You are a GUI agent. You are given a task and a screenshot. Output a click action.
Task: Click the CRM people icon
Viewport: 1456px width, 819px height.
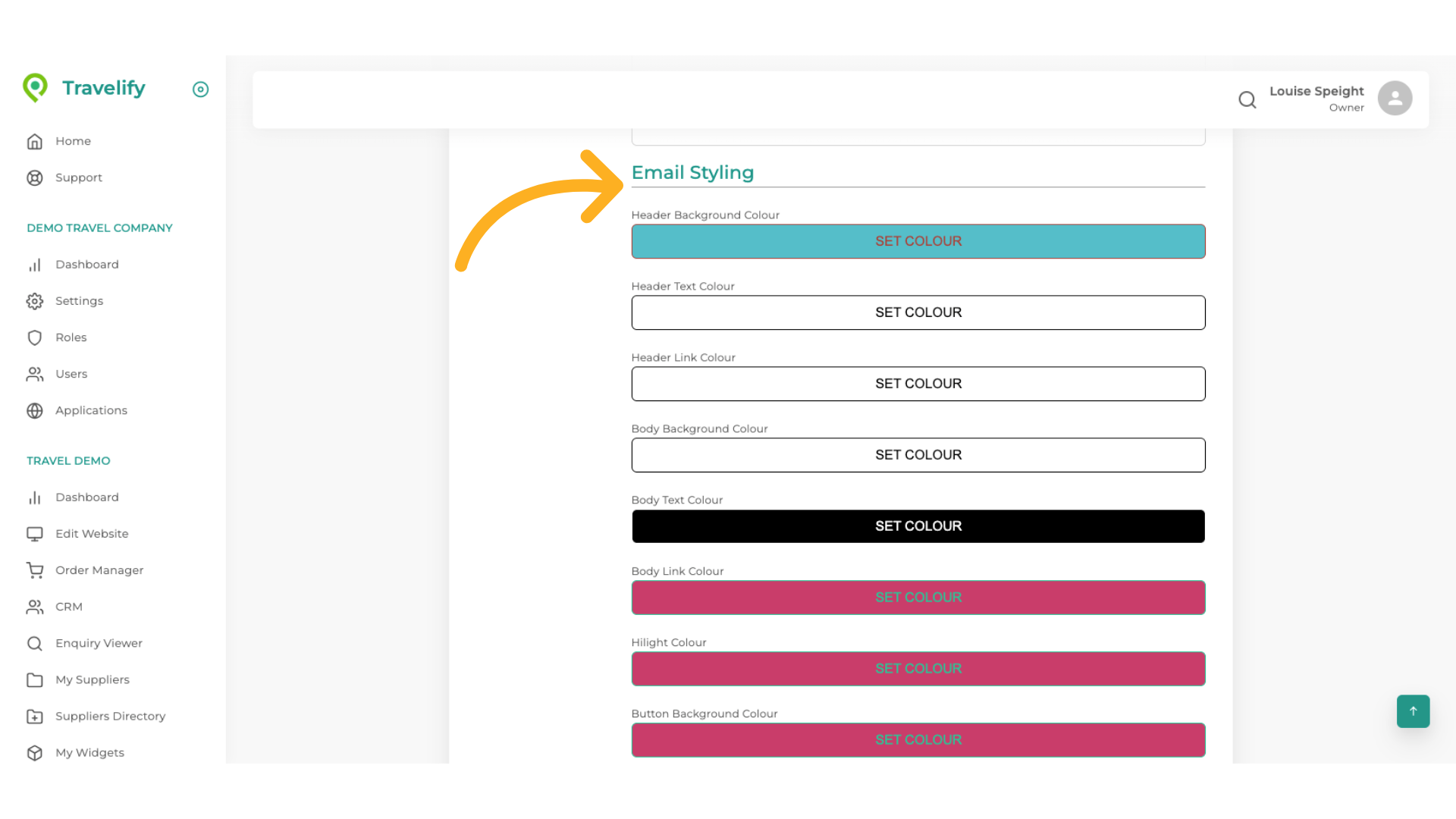coord(35,607)
